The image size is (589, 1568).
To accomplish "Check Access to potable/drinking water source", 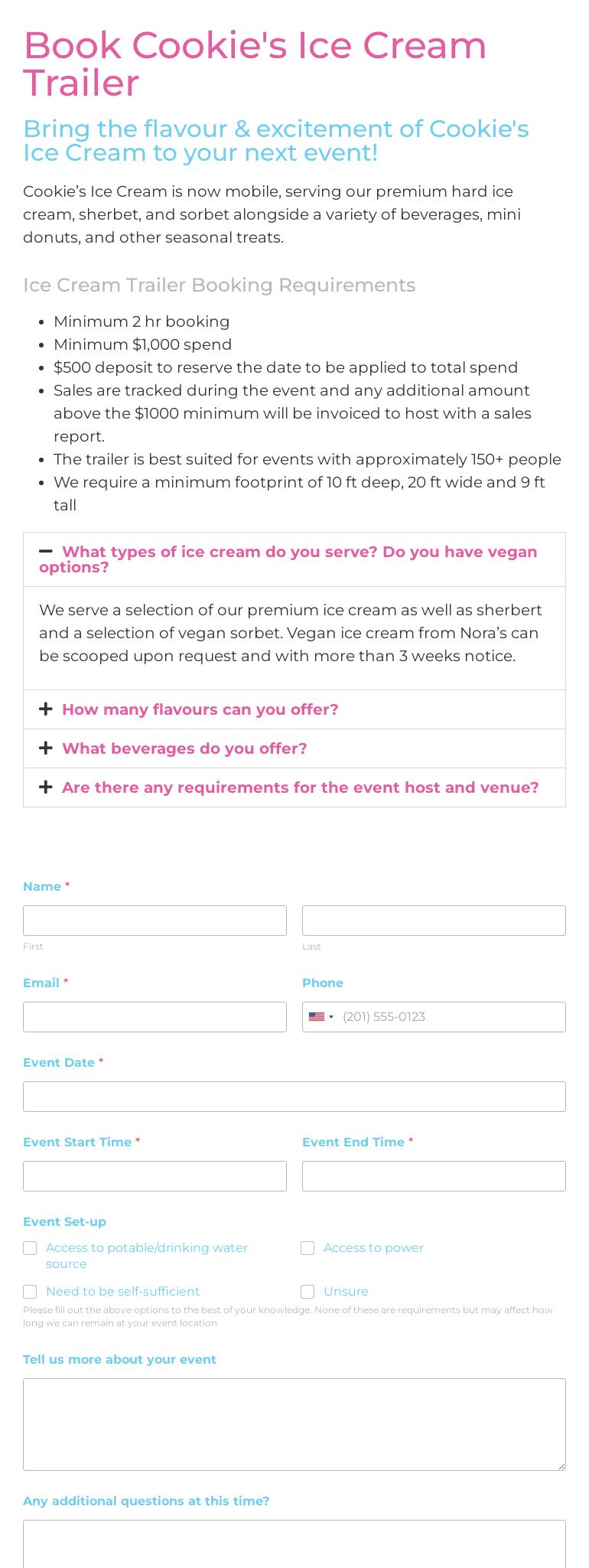I will click(30, 1248).
